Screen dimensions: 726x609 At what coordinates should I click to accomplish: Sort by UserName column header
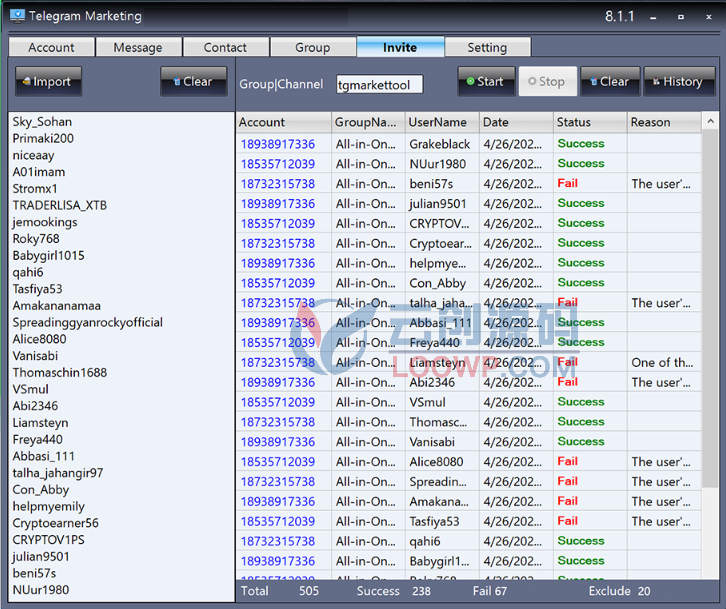click(x=442, y=122)
